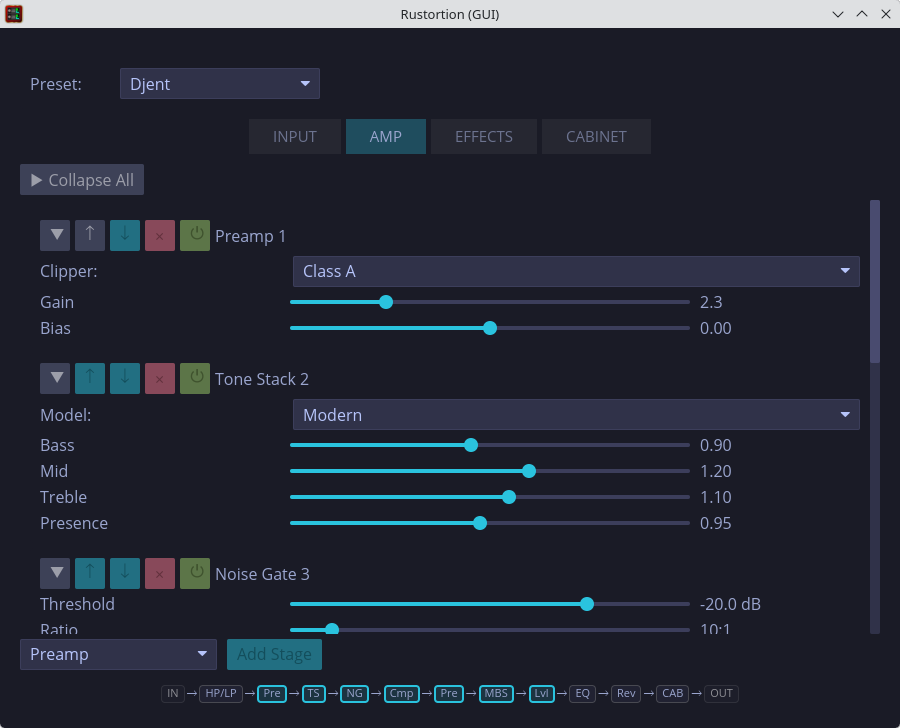Click the Collapse All button
The height and width of the screenshot is (728, 900).
pos(82,180)
